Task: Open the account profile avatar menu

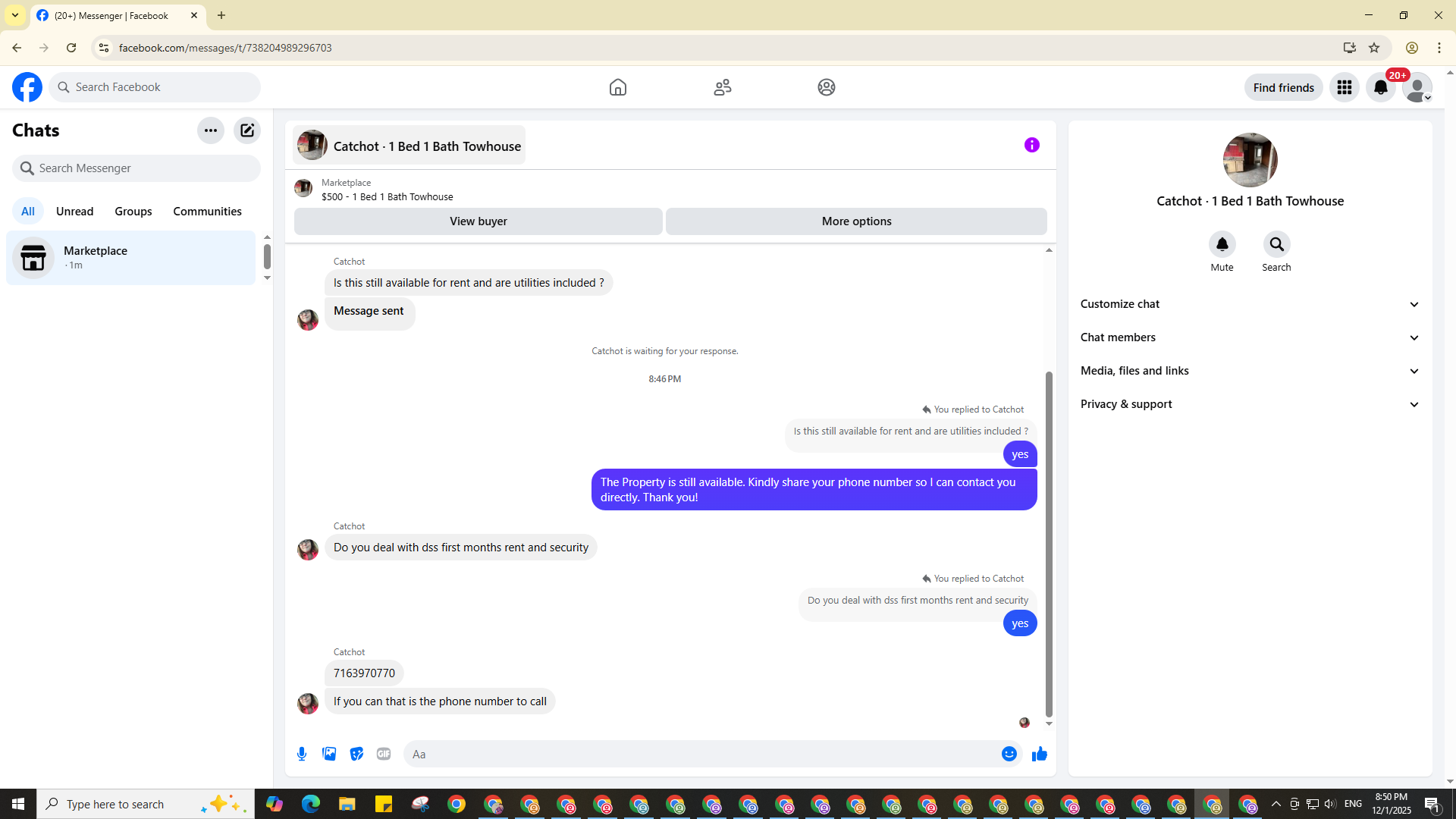Action: (1417, 87)
